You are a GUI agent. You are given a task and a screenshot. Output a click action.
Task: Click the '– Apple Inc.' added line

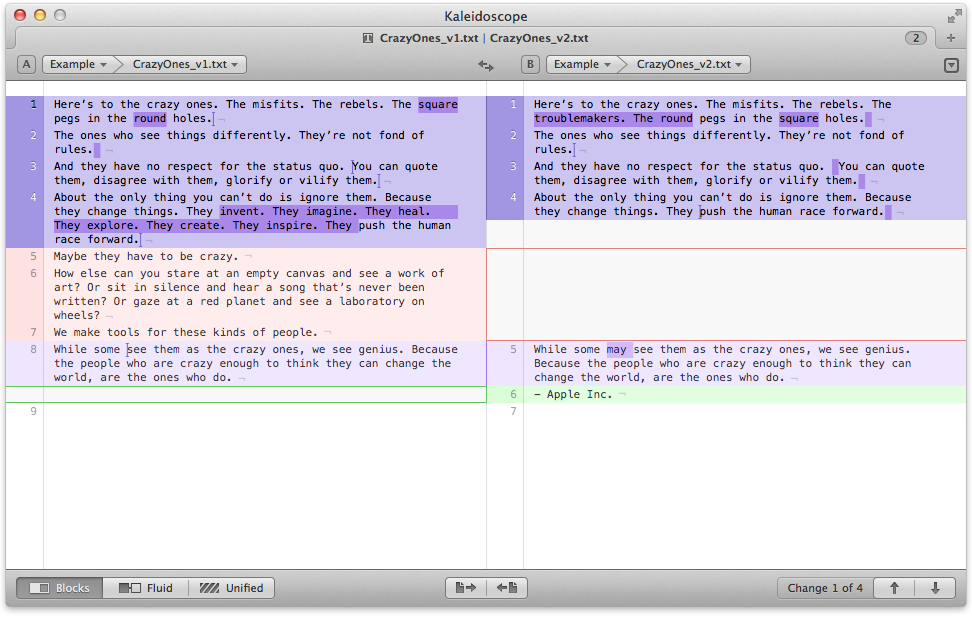(x=727, y=394)
